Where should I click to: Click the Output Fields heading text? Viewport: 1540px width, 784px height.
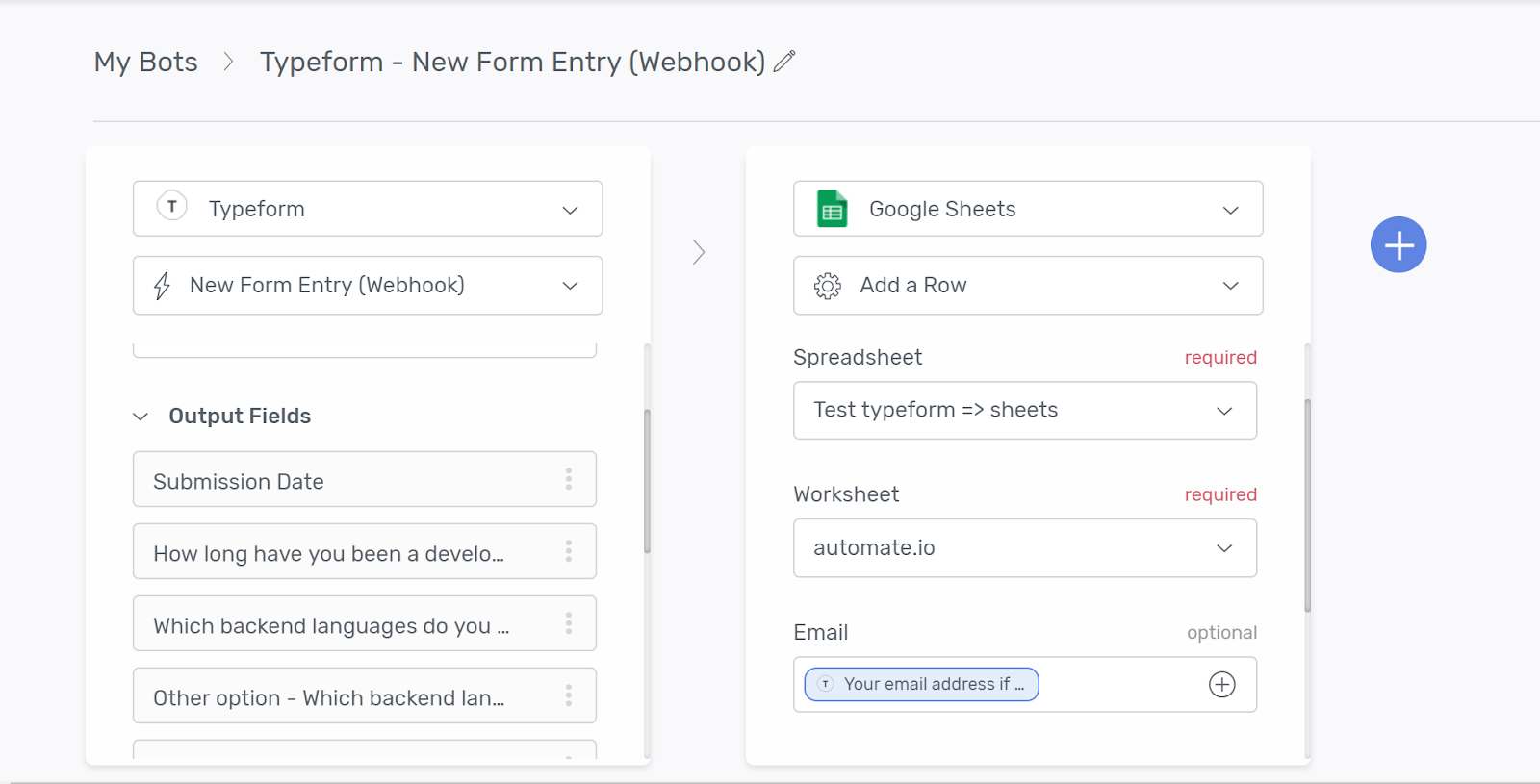(240, 416)
